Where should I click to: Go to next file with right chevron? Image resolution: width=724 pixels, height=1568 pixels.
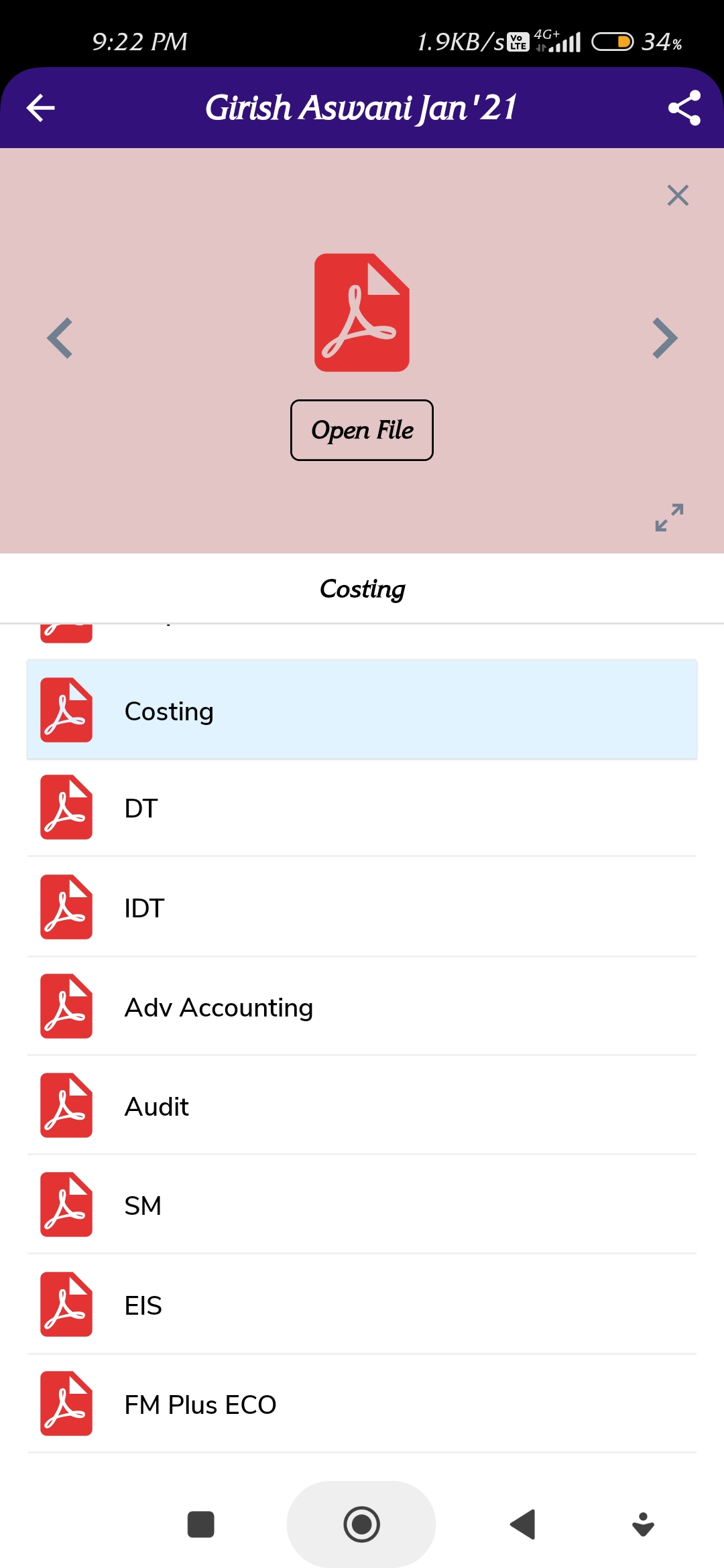tap(664, 338)
